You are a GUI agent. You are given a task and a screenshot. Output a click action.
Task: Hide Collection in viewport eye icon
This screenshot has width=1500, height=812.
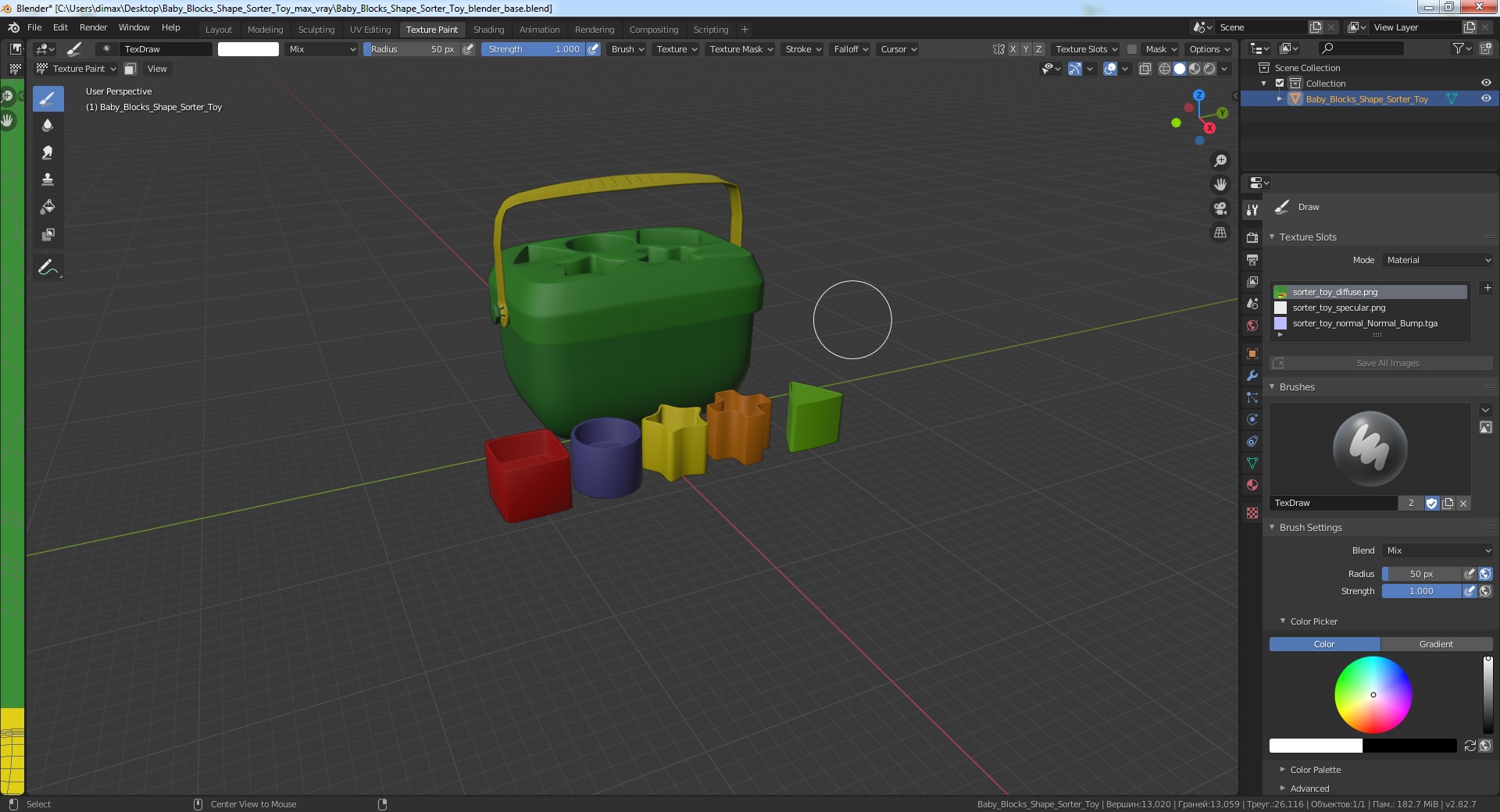[x=1486, y=83]
